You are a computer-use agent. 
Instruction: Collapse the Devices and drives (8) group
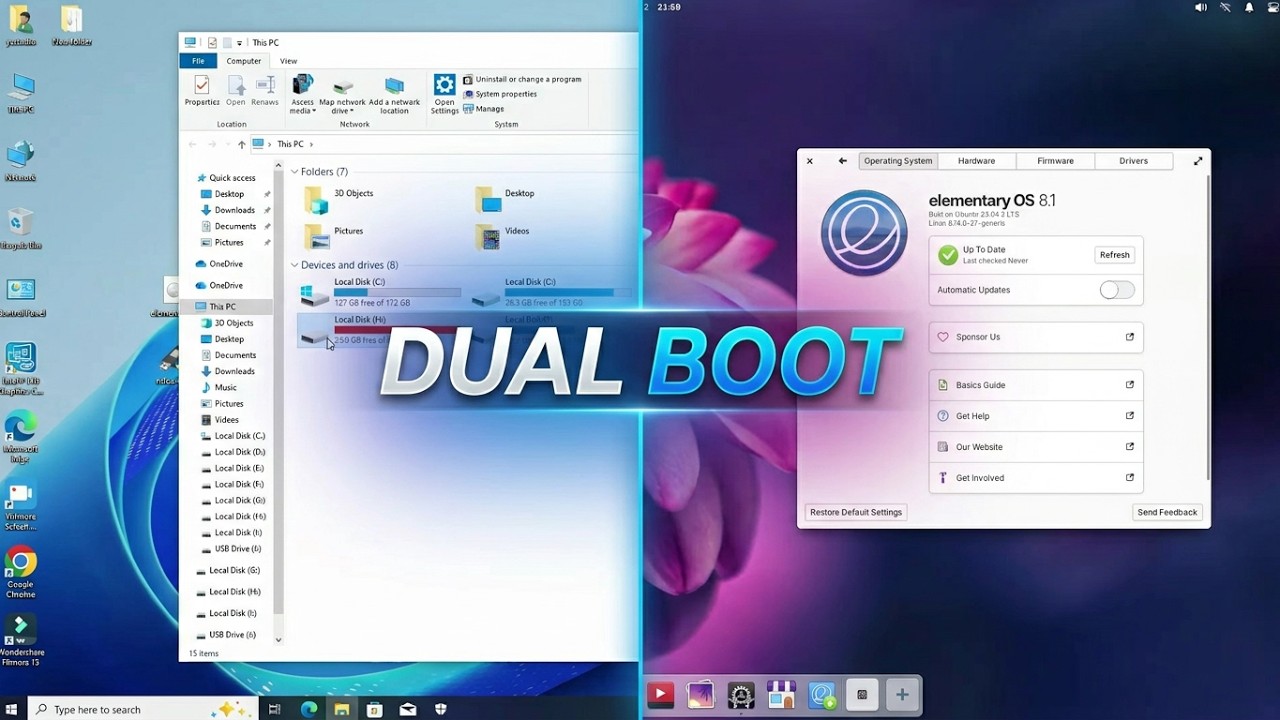pyautogui.click(x=295, y=265)
